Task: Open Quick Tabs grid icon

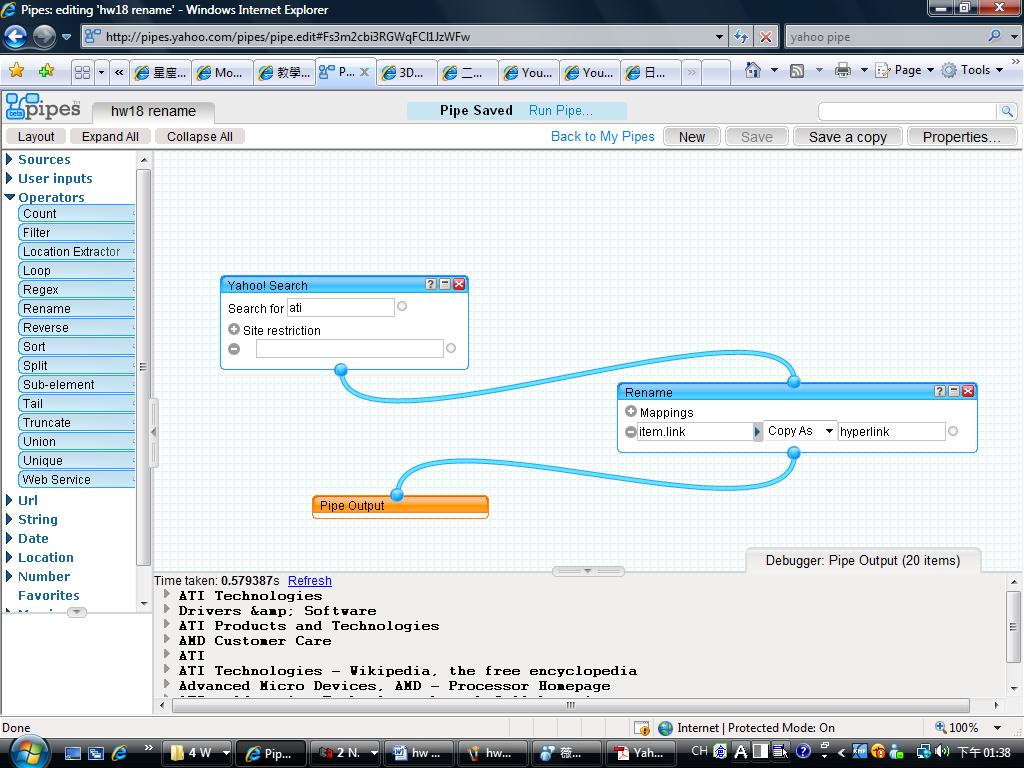Action: [82, 72]
